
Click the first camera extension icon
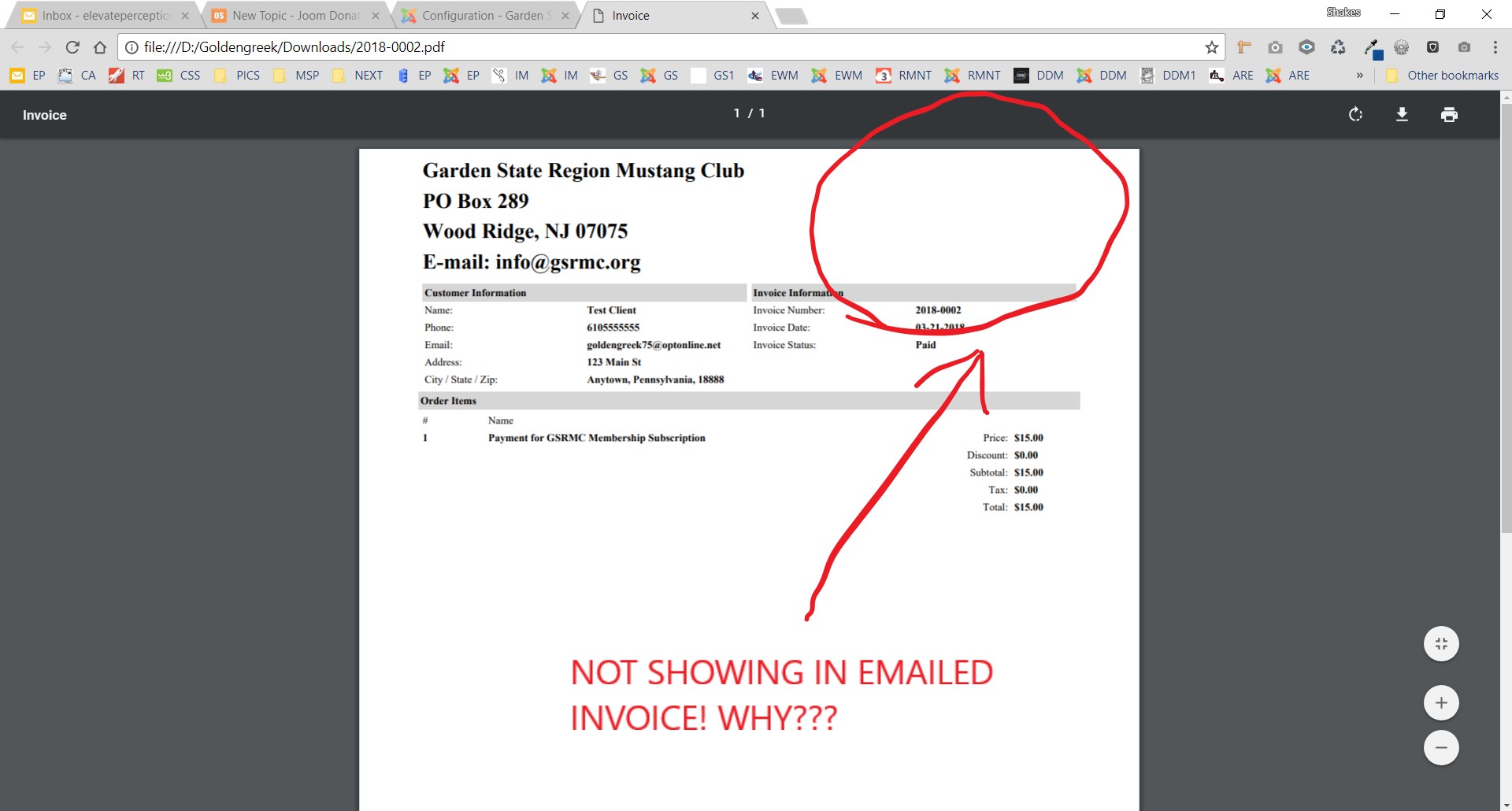tap(1275, 47)
